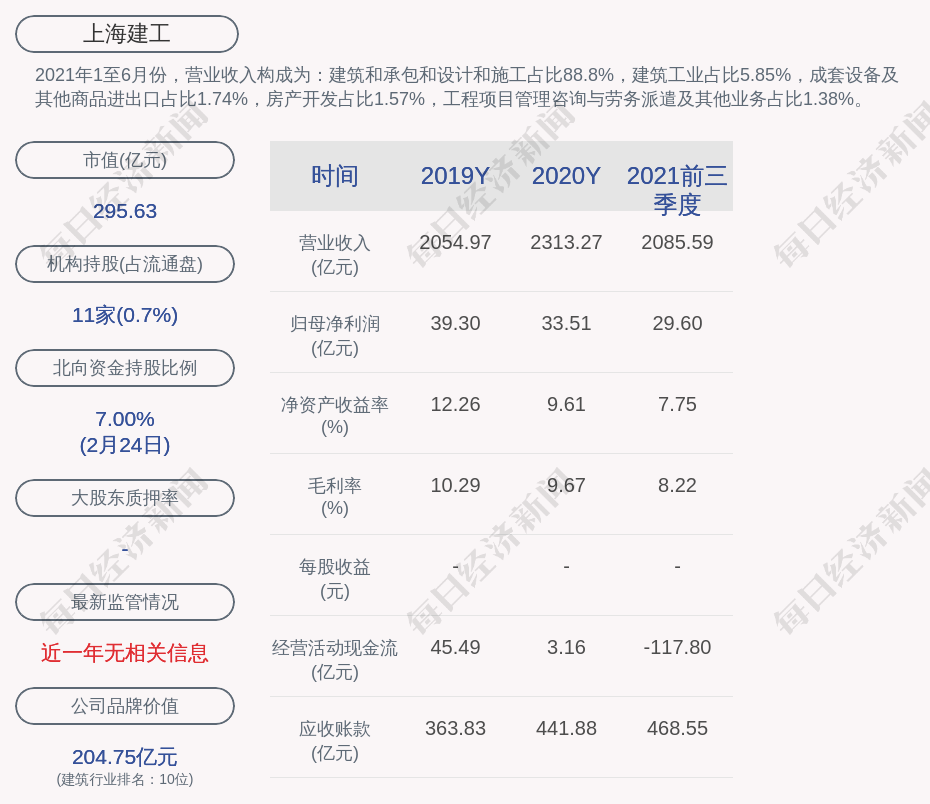Select the 毛利率(%) row label
The height and width of the screenshot is (804, 930).
coord(335,497)
